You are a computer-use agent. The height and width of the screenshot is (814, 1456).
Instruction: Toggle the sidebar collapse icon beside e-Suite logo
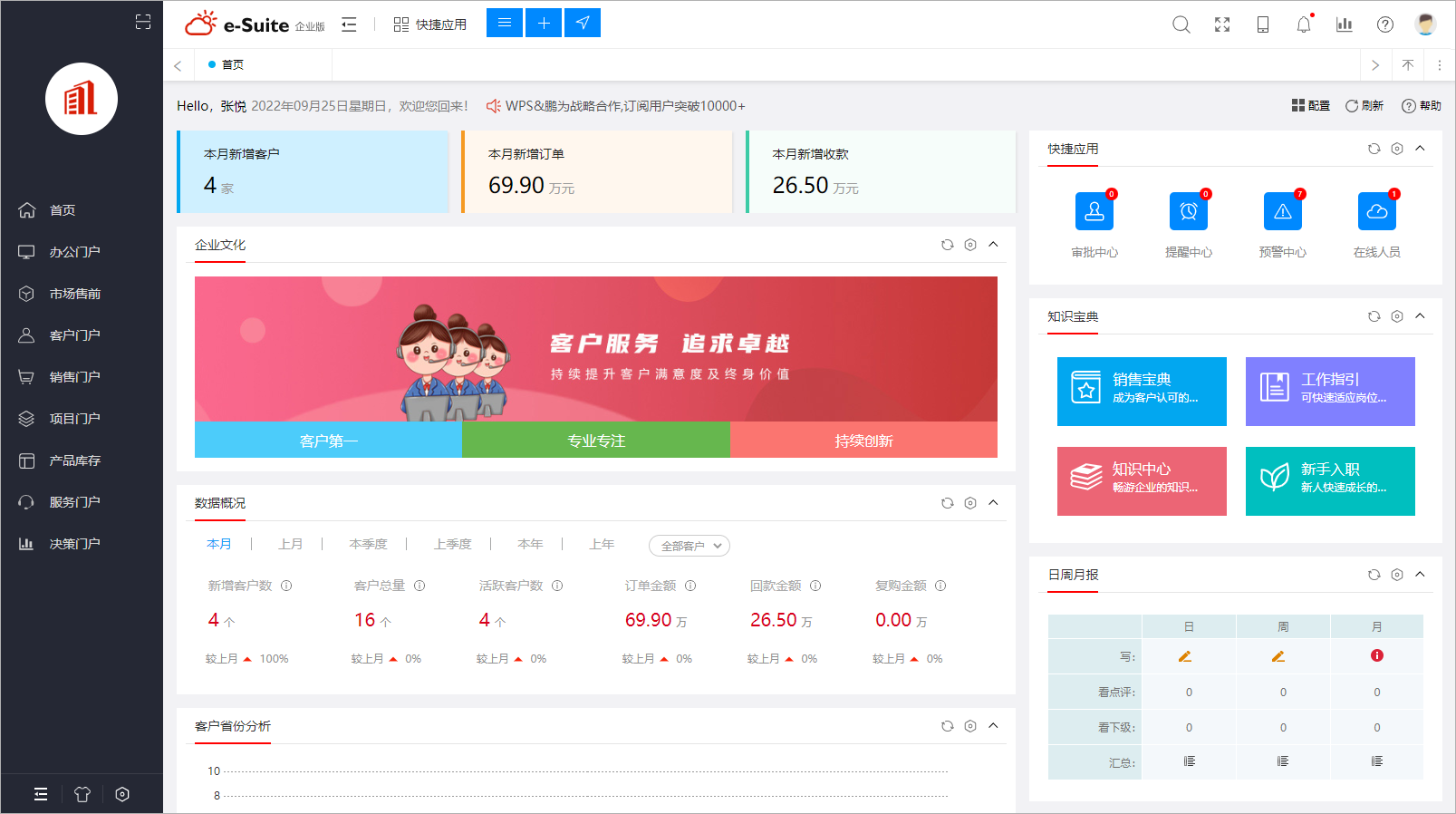[349, 24]
